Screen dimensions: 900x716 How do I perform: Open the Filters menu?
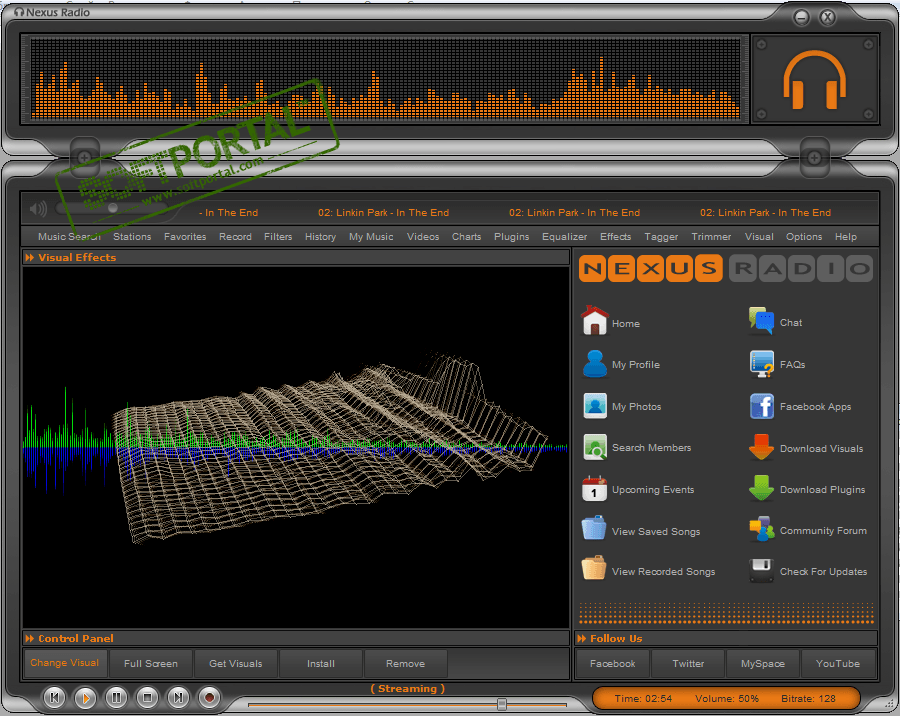tap(278, 237)
